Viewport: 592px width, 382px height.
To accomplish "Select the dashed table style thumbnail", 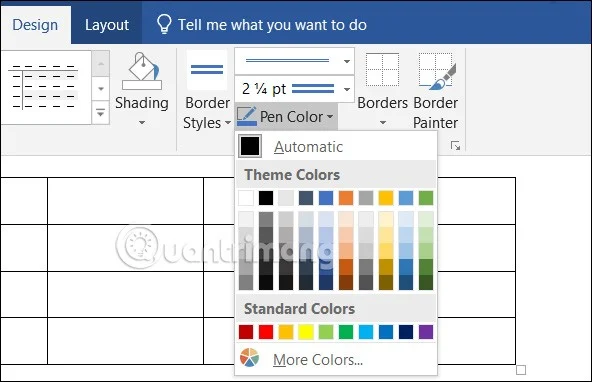I will (x=46, y=87).
